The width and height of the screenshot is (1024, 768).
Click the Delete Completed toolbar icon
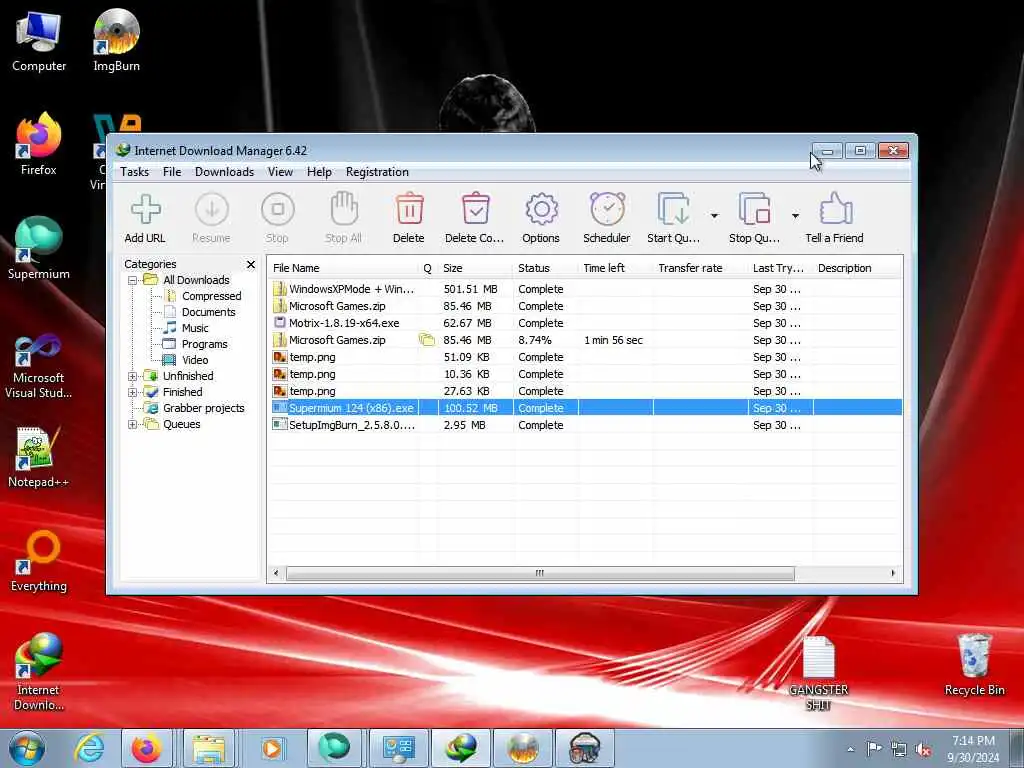click(475, 218)
